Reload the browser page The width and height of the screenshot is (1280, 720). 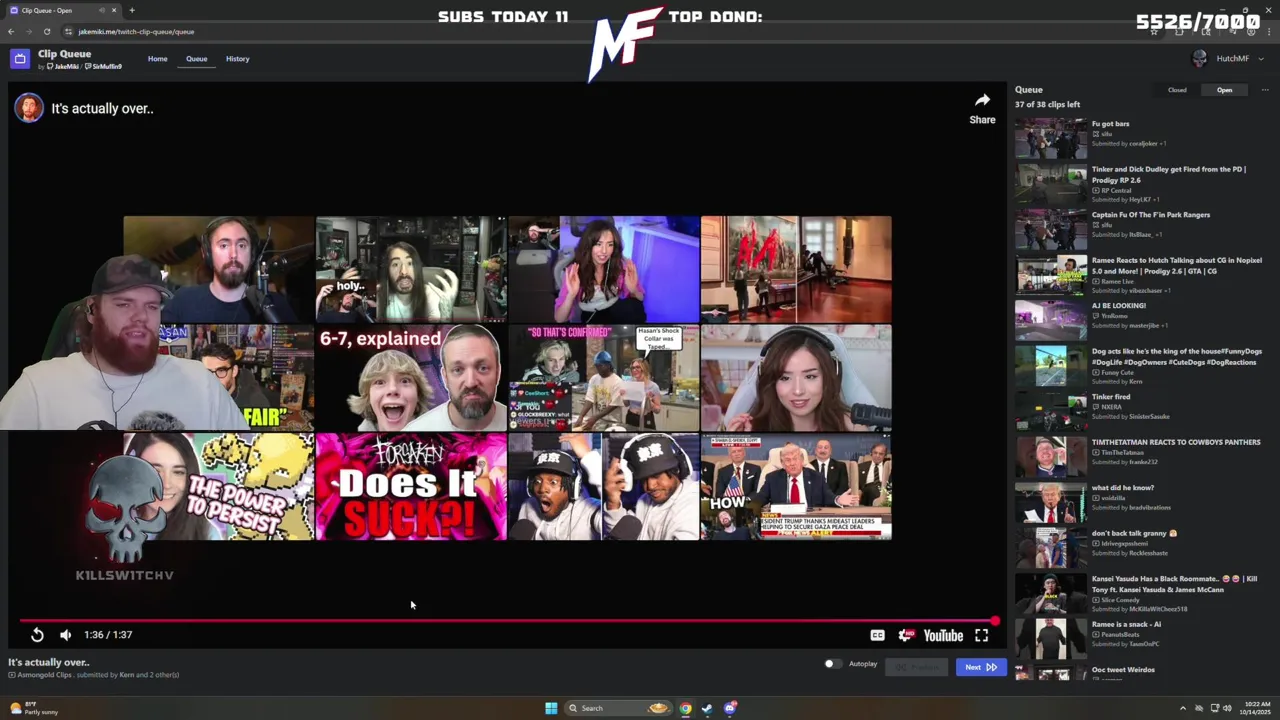click(x=47, y=31)
